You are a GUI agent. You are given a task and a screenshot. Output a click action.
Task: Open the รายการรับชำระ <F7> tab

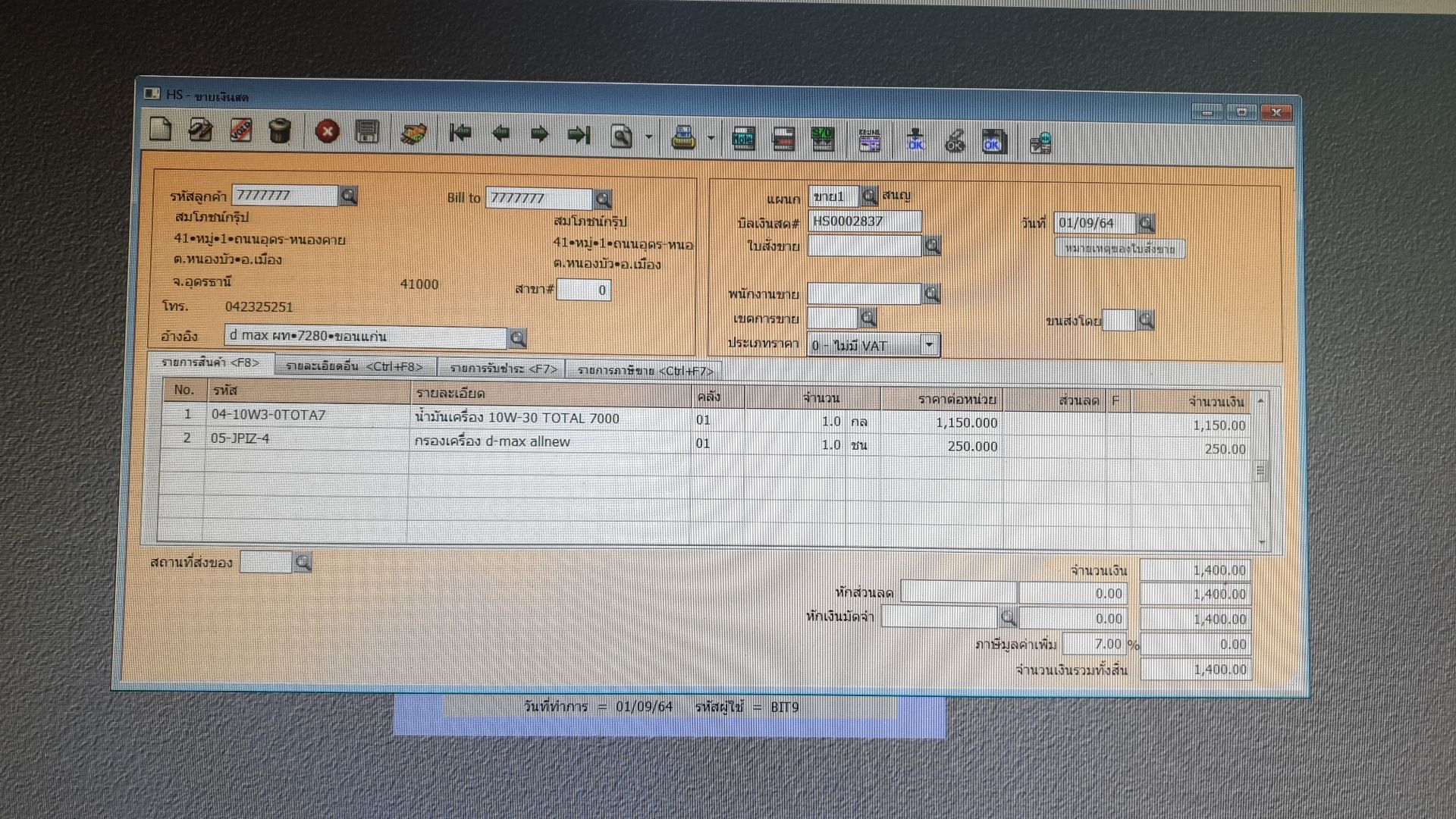pos(503,369)
